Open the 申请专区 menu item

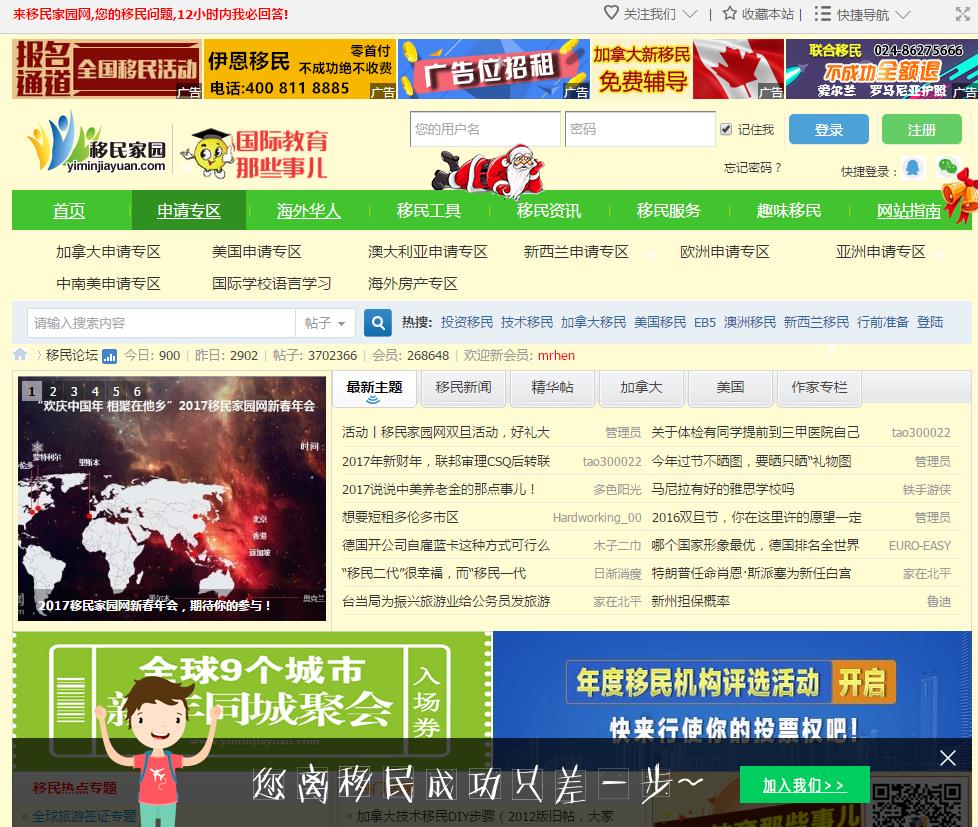pyautogui.click(x=188, y=211)
